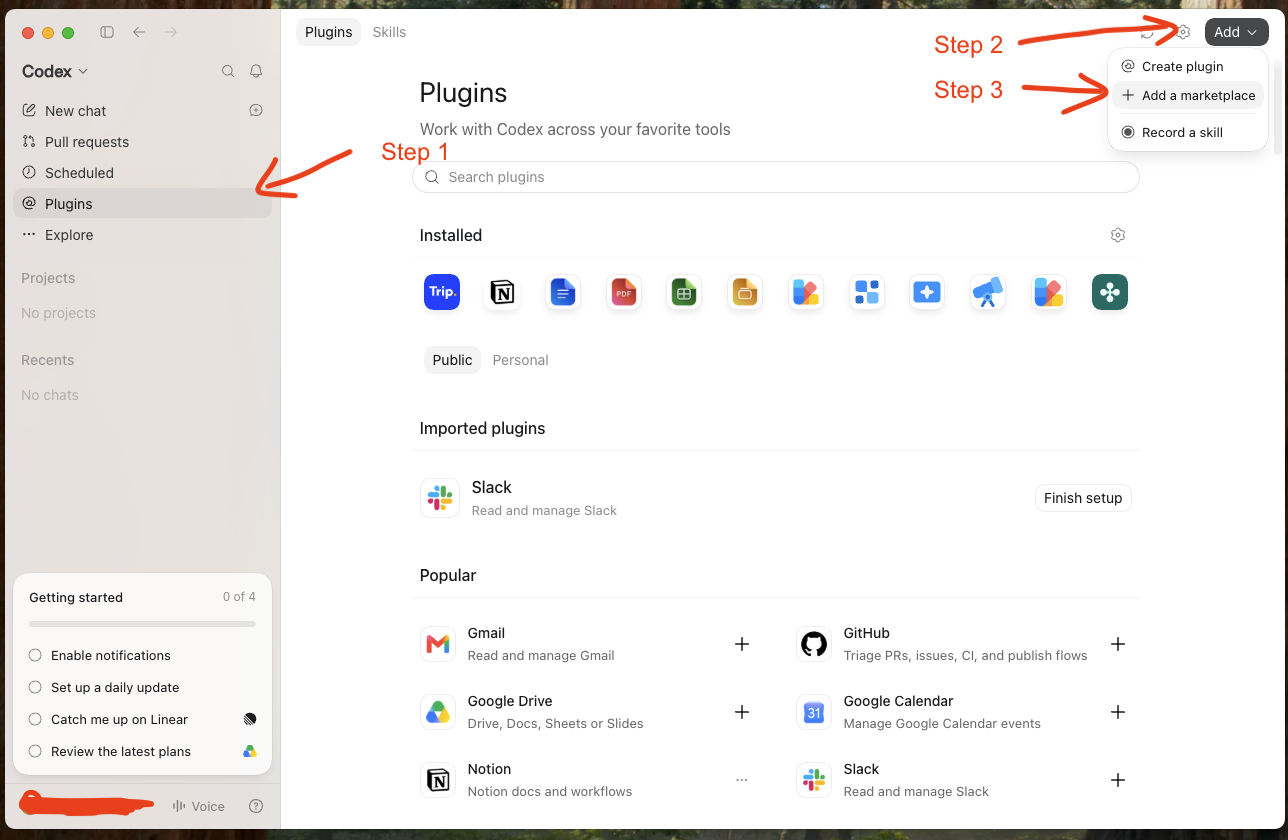Image resolution: width=1288 pixels, height=840 pixels.
Task: Check off Enable notifications
Action: click(x=35, y=655)
